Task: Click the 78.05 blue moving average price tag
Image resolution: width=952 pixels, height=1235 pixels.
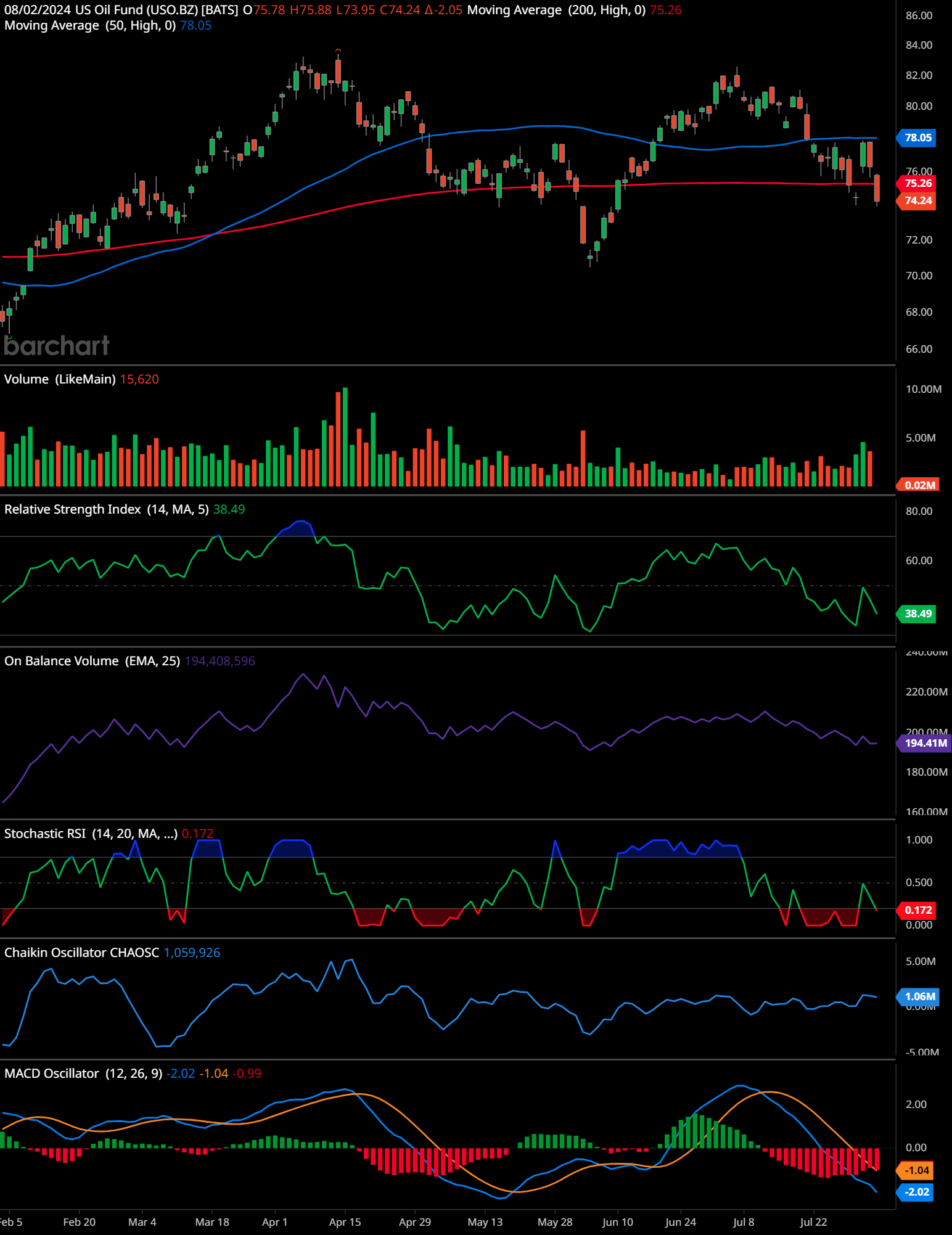Action: (917, 137)
